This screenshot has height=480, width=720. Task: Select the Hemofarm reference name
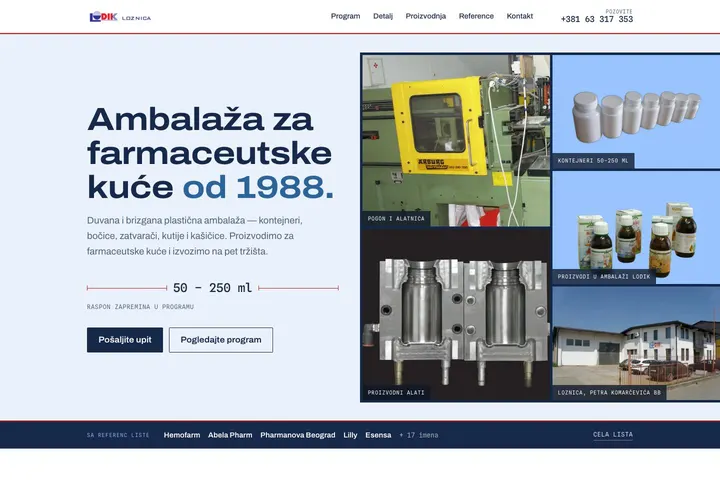[x=182, y=435]
